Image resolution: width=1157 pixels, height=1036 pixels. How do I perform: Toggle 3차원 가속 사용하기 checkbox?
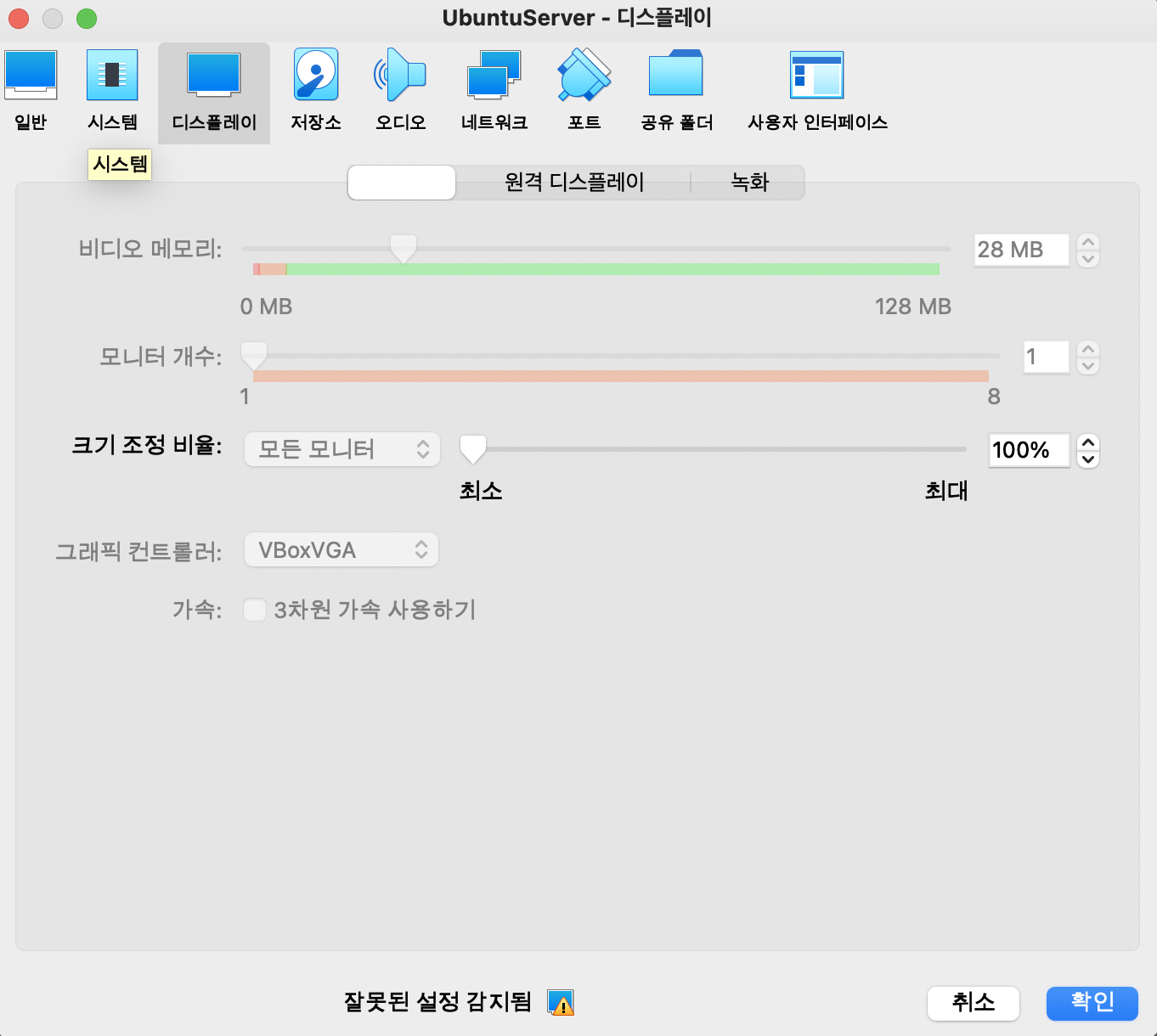[255, 610]
